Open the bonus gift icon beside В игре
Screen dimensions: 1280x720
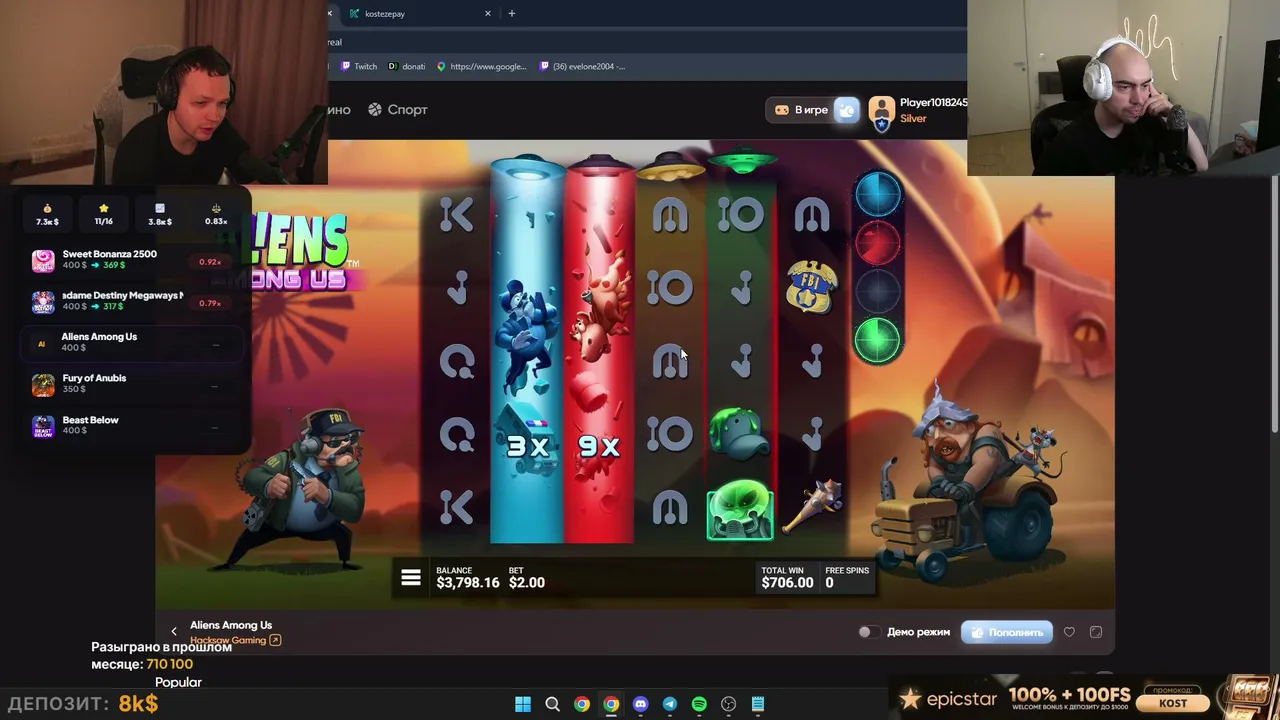pyautogui.click(x=847, y=110)
